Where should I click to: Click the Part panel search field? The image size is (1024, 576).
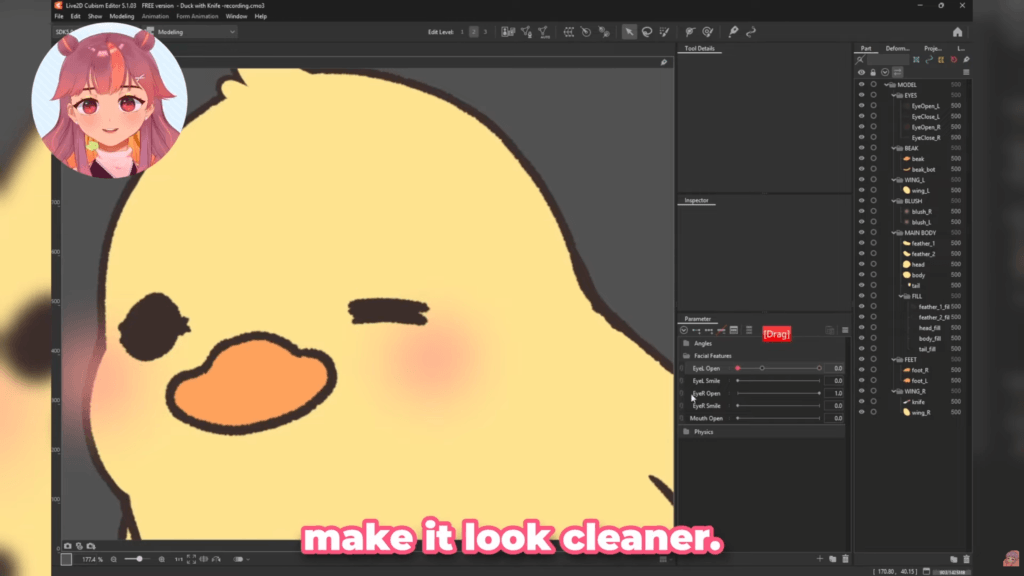(886, 60)
